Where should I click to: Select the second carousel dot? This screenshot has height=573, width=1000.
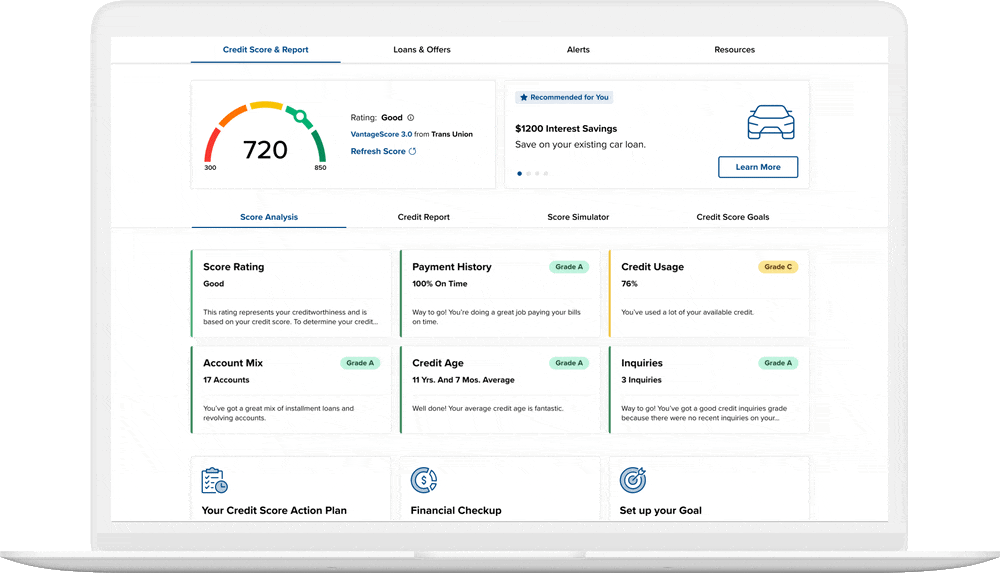529,174
